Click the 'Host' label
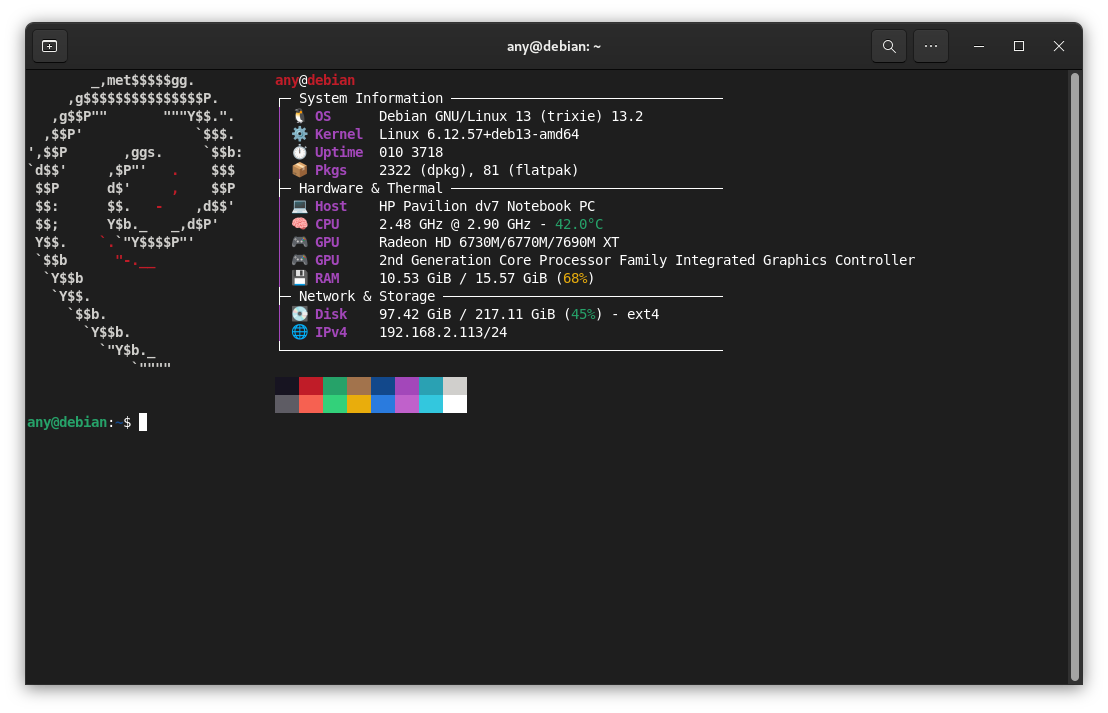 pos(331,206)
